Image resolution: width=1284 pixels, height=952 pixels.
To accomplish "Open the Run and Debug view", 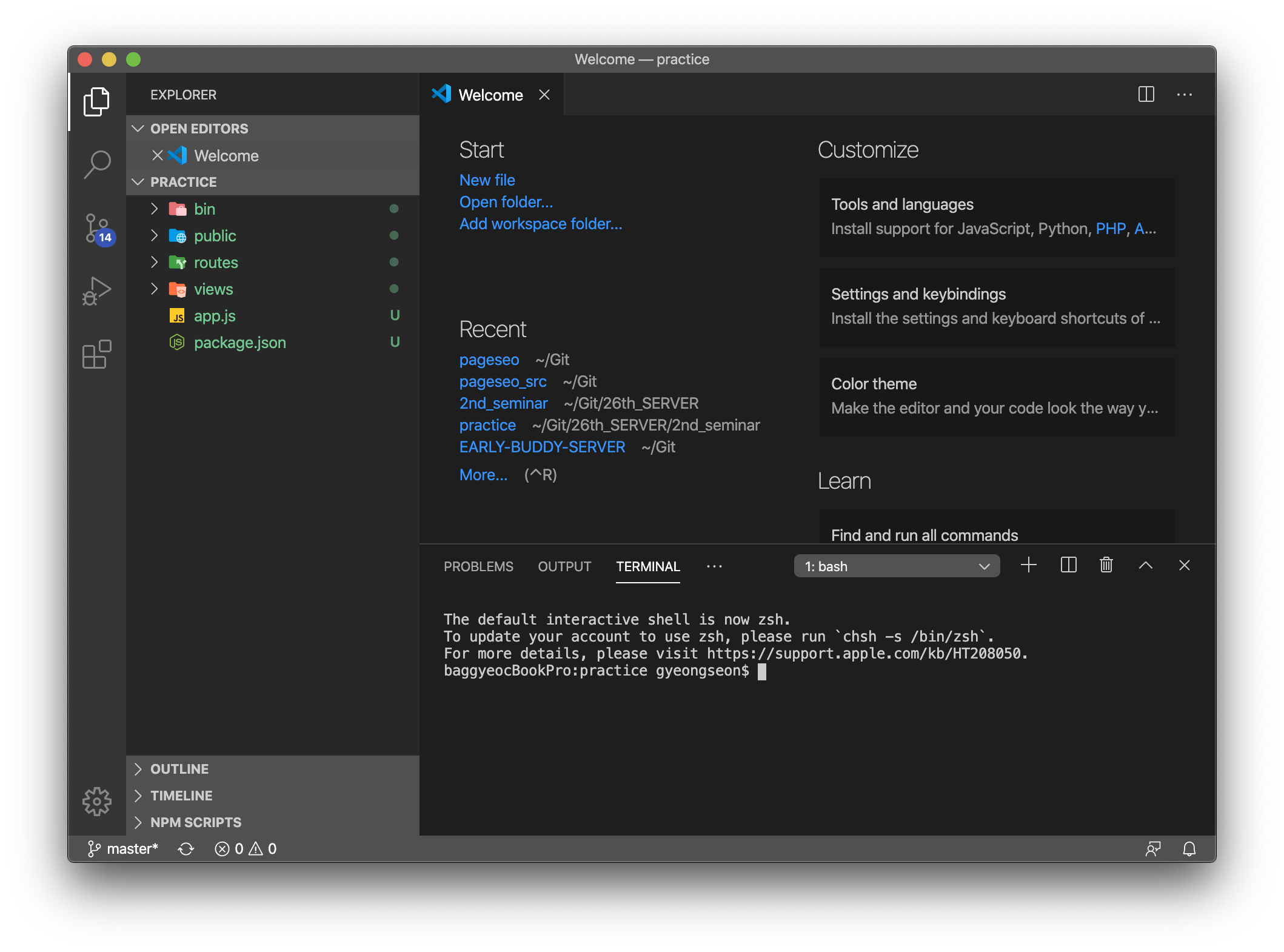I will pos(97,291).
